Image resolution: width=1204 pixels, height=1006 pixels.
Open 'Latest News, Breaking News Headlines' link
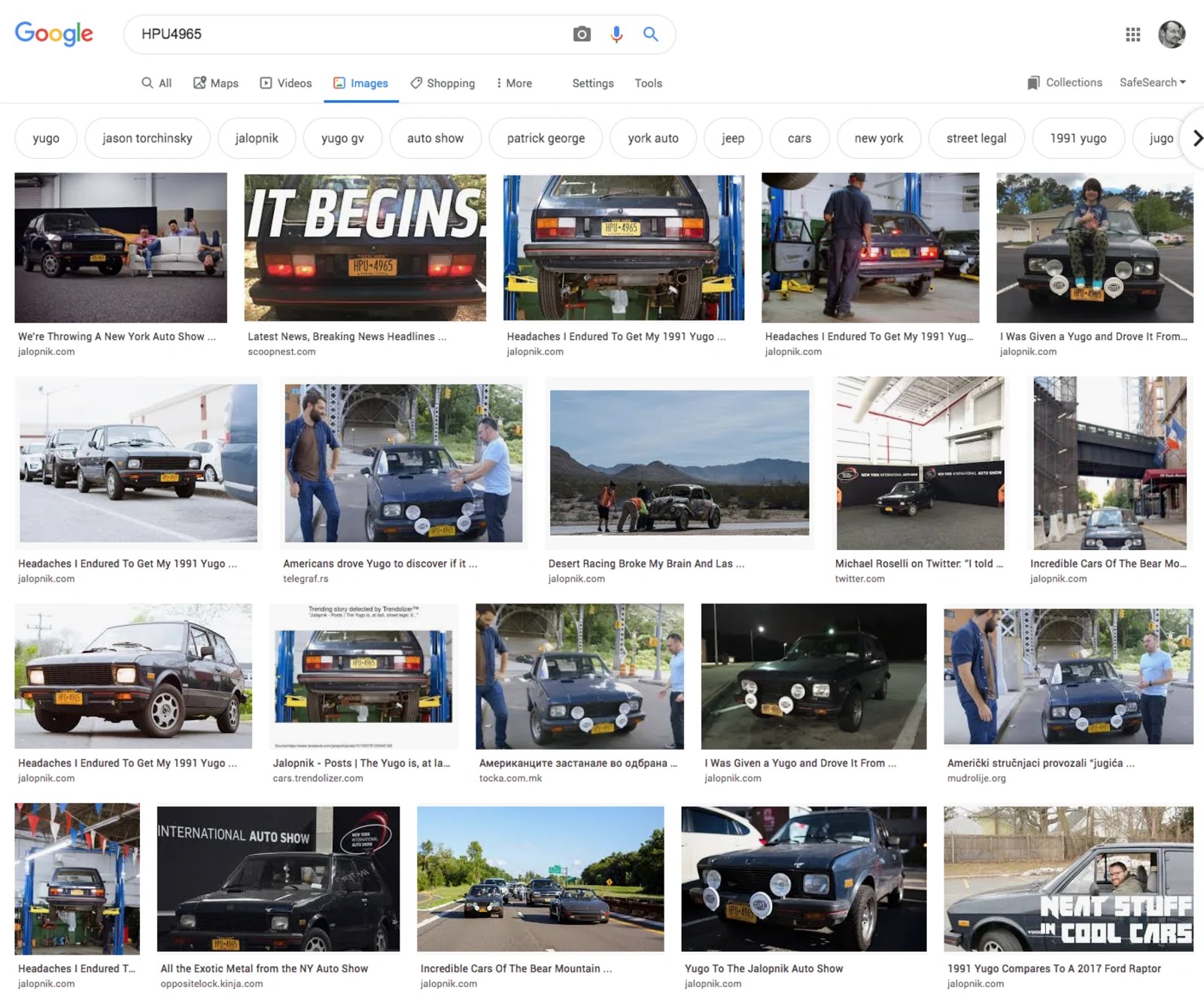click(x=347, y=336)
